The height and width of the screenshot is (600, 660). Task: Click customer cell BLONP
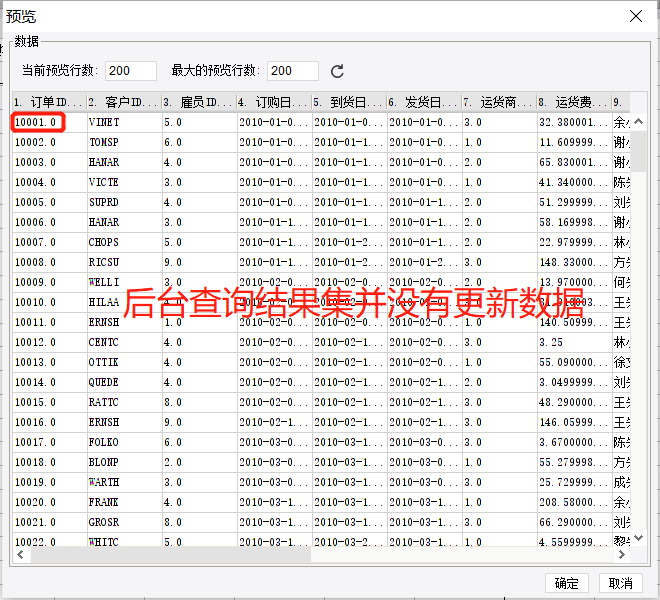point(125,462)
